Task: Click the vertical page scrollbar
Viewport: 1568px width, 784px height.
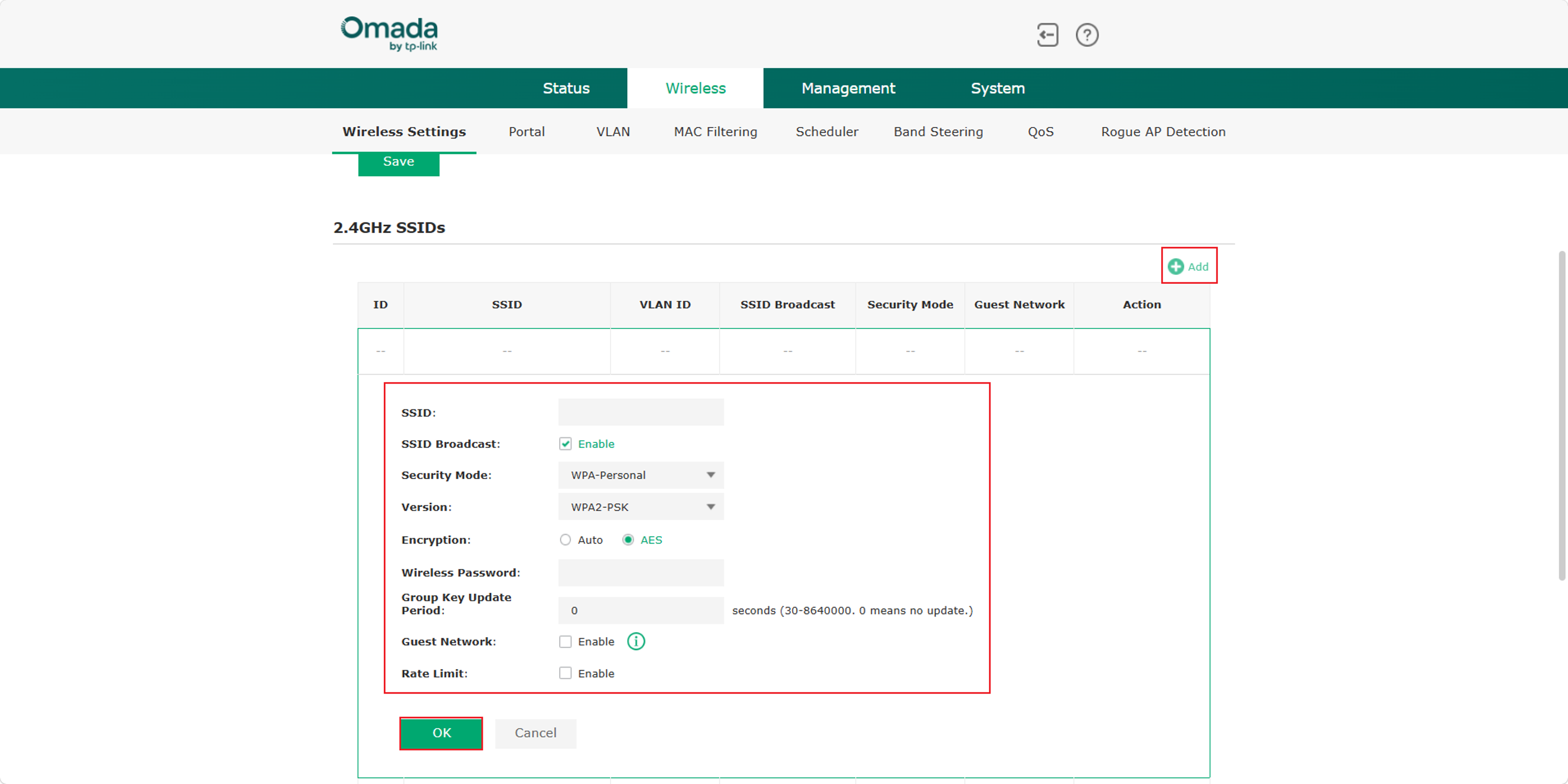Action: pos(1561,415)
